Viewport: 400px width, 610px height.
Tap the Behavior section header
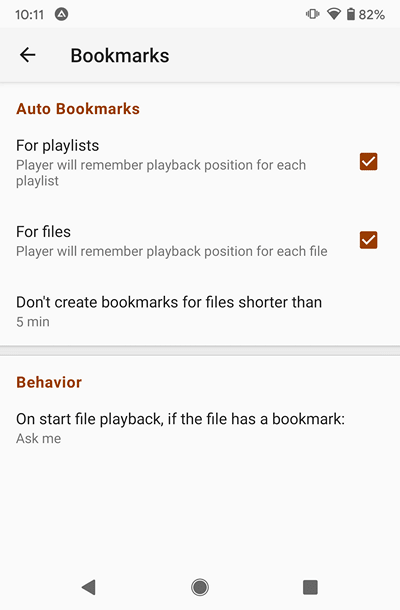[49, 382]
